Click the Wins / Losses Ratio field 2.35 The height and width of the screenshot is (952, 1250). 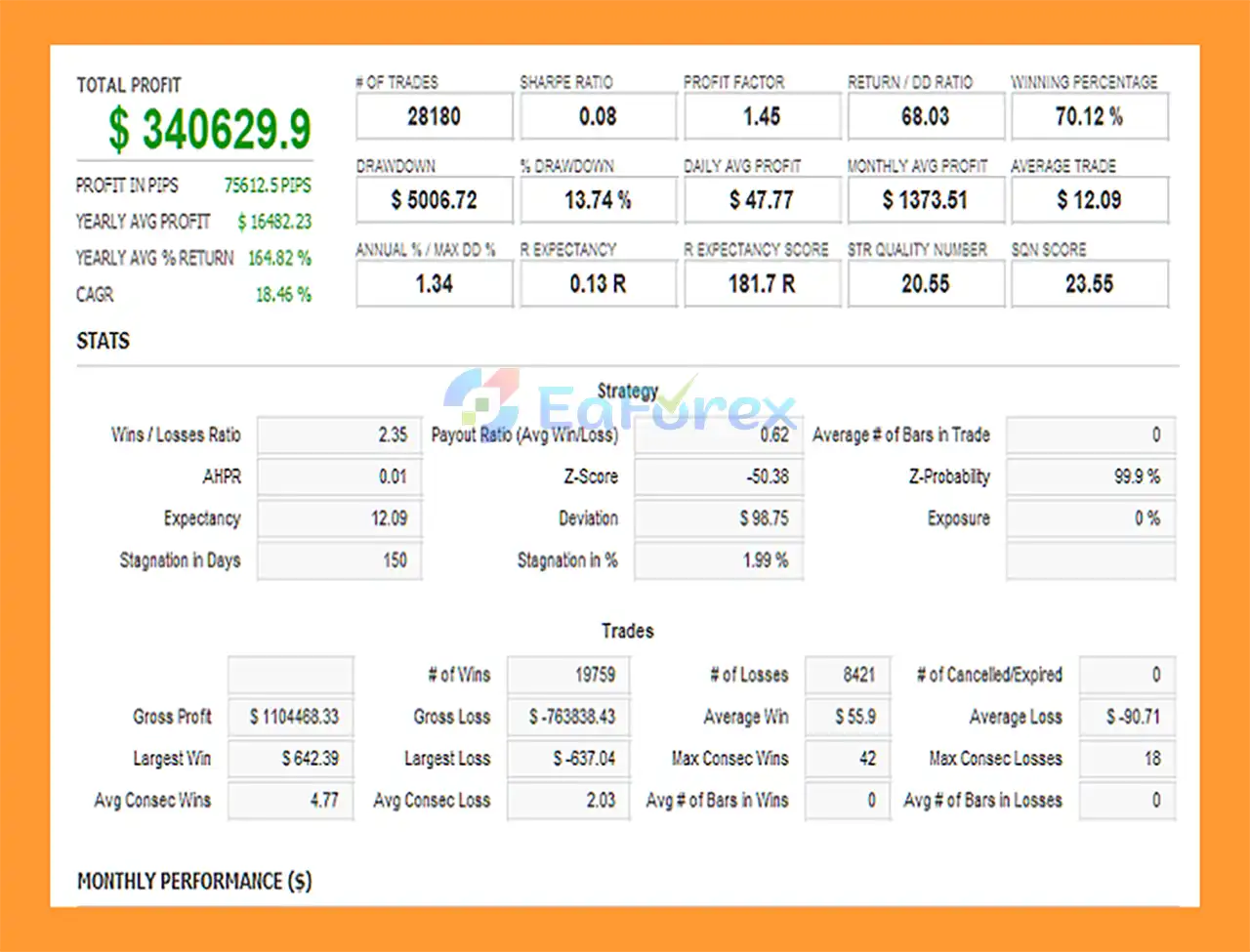pyautogui.click(x=339, y=435)
